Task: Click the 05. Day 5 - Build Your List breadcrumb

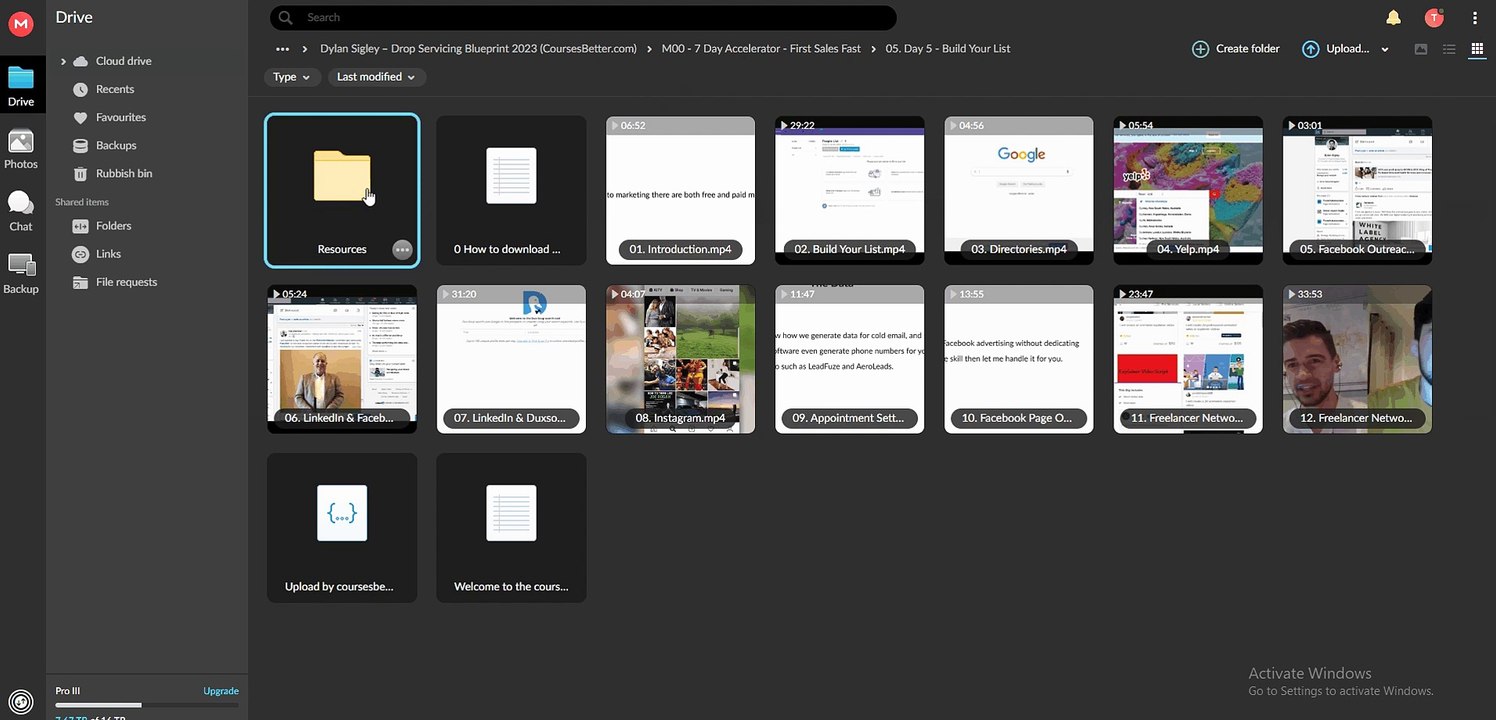Action: pyautogui.click(x=948, y=49)
